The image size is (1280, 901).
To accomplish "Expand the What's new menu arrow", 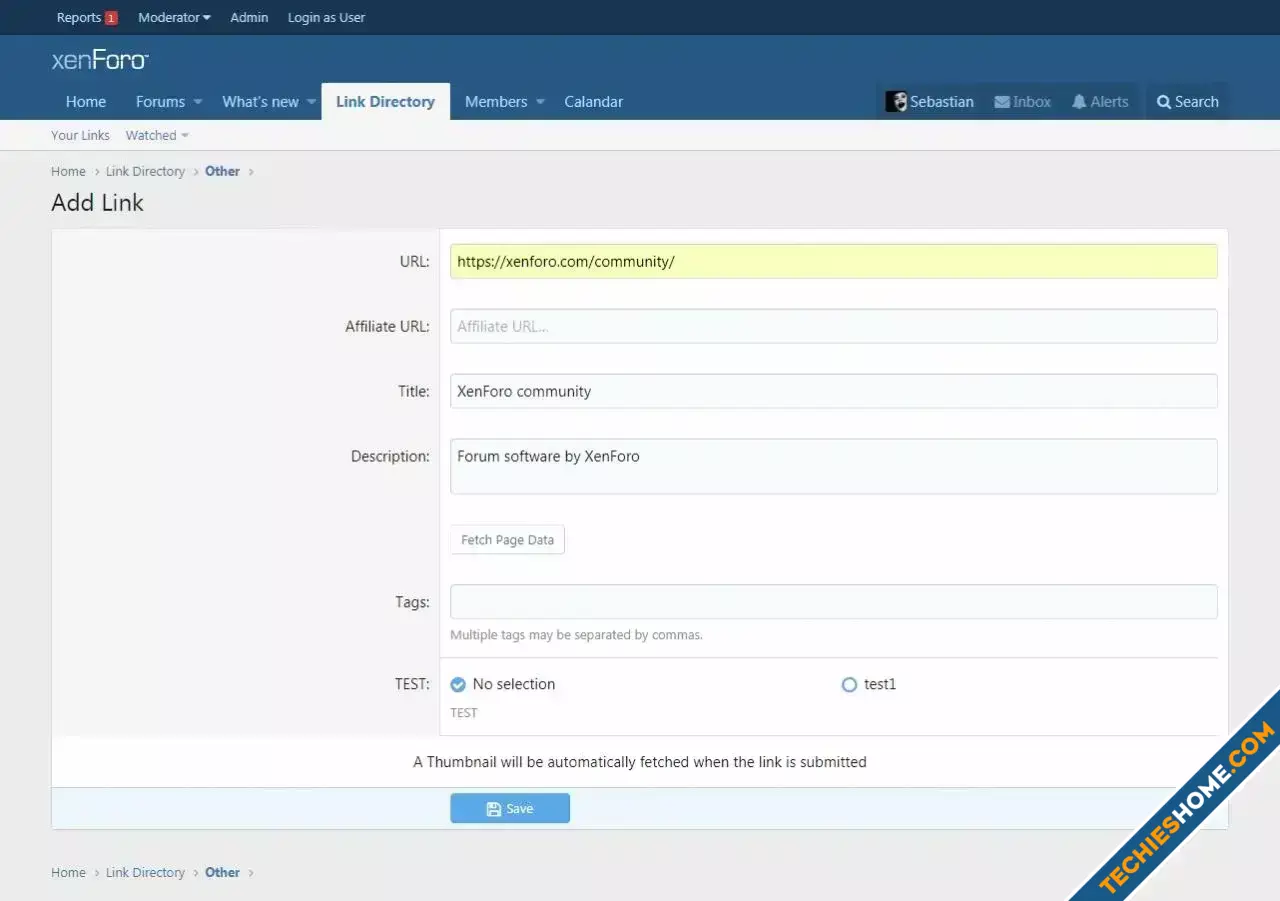I will pos(311,102).
